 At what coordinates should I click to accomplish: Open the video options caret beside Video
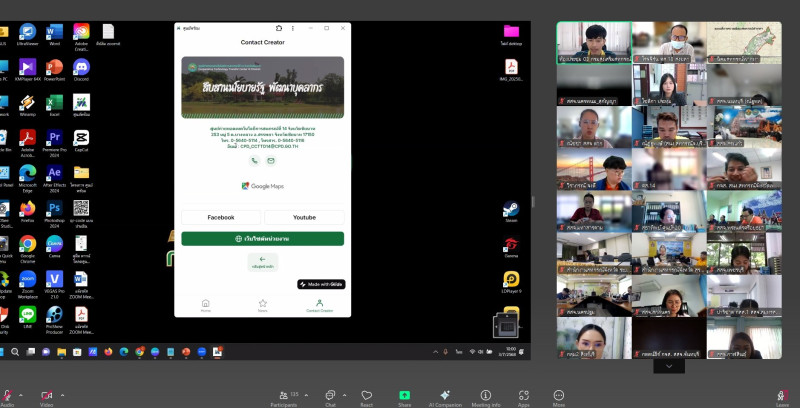[62, 395]
